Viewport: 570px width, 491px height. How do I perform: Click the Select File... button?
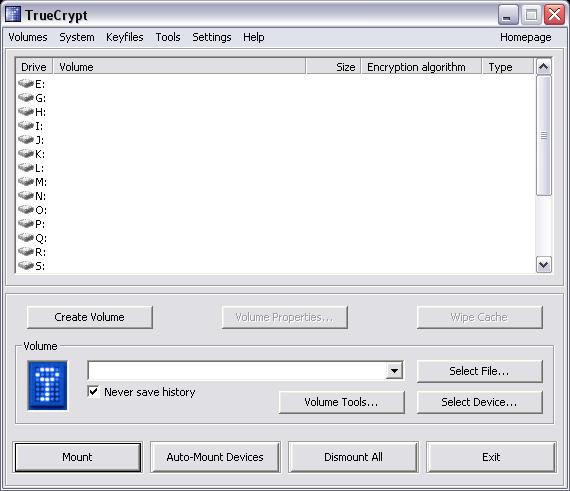click(x=479, y=371)
